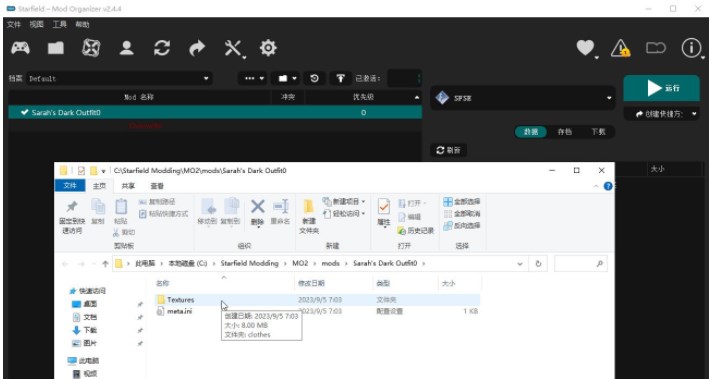Click the Explorer up arrow navigation icon

coord(105,263)
